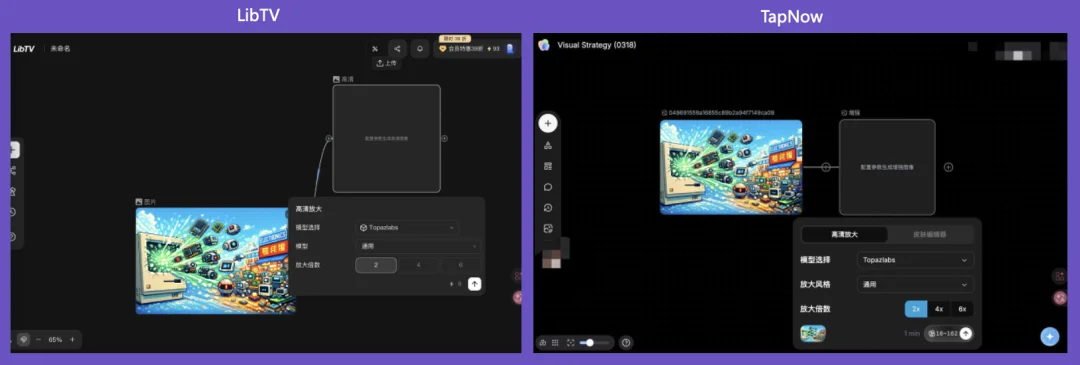Select the 4x magnification in TapNow
This screenshot has height=365, width=1080.
[x=939, y=309]
